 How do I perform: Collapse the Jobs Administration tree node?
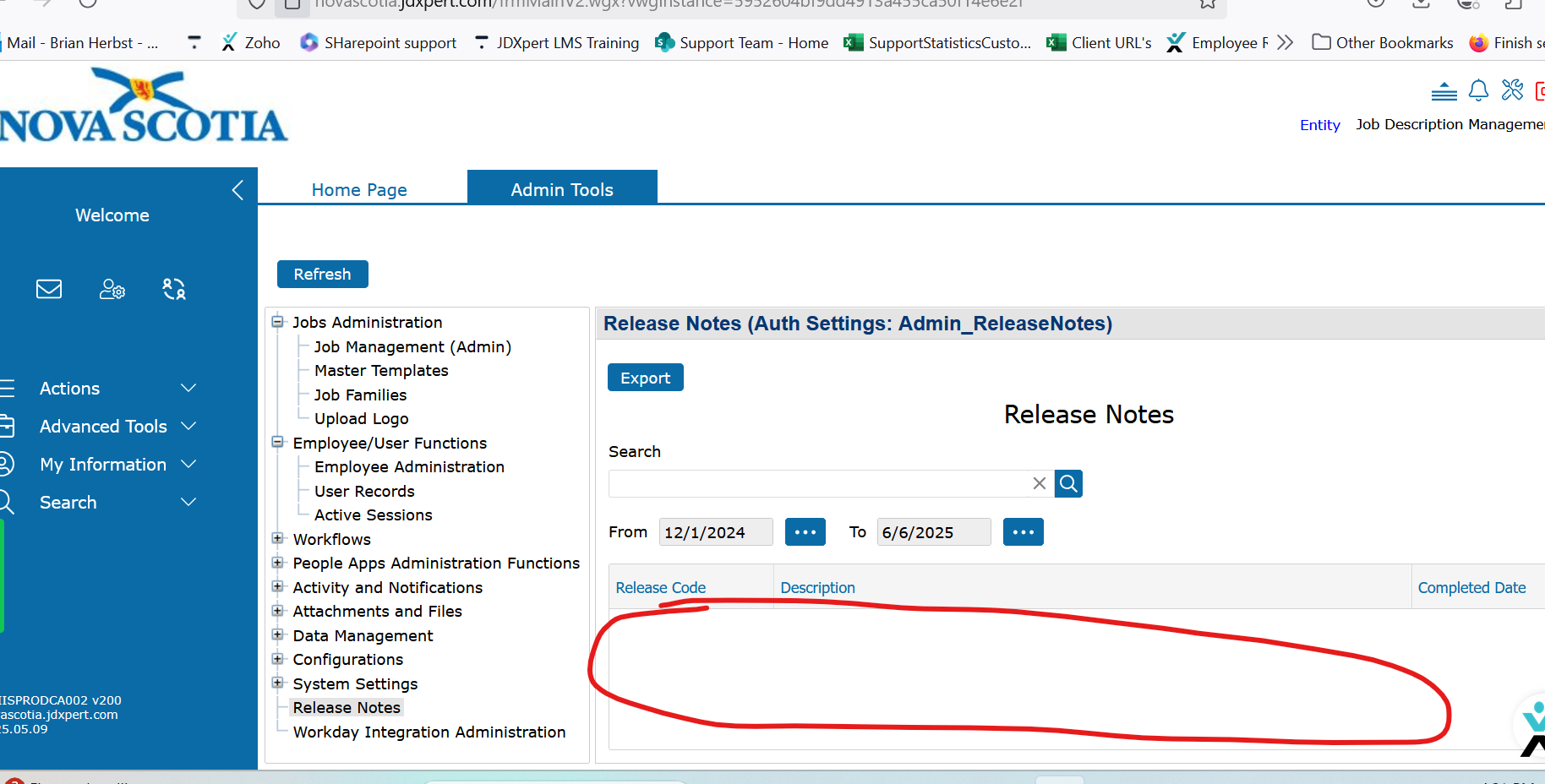tap(277, 322)
